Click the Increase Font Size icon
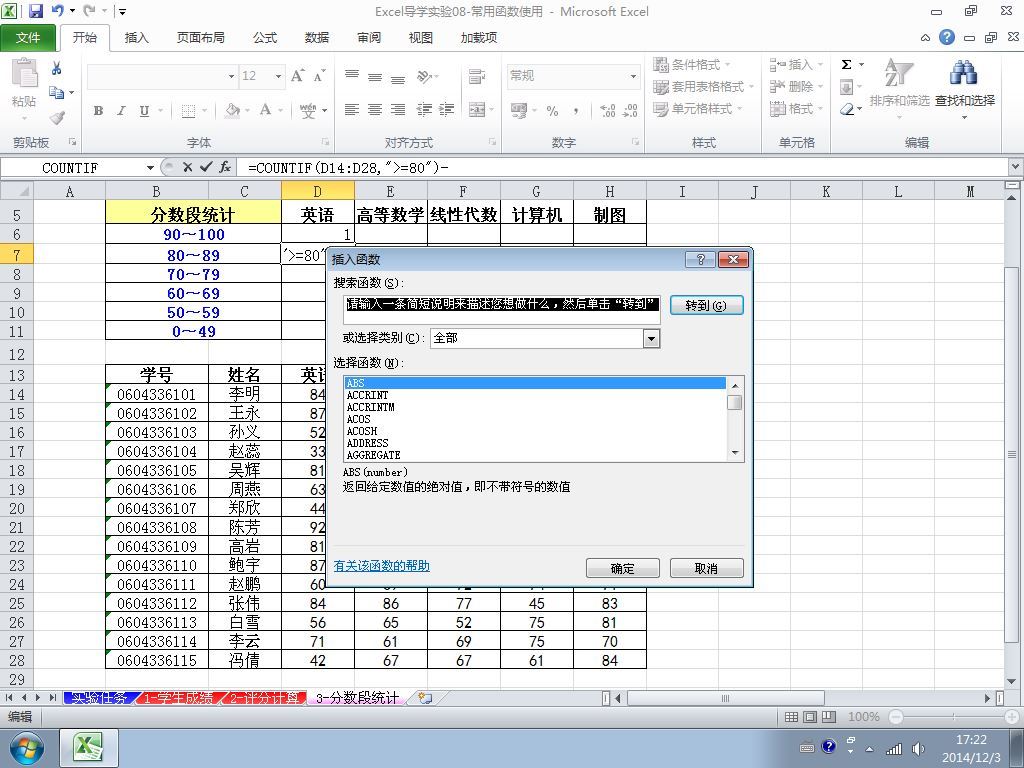 pyautogui.click(x=297, y=76)
